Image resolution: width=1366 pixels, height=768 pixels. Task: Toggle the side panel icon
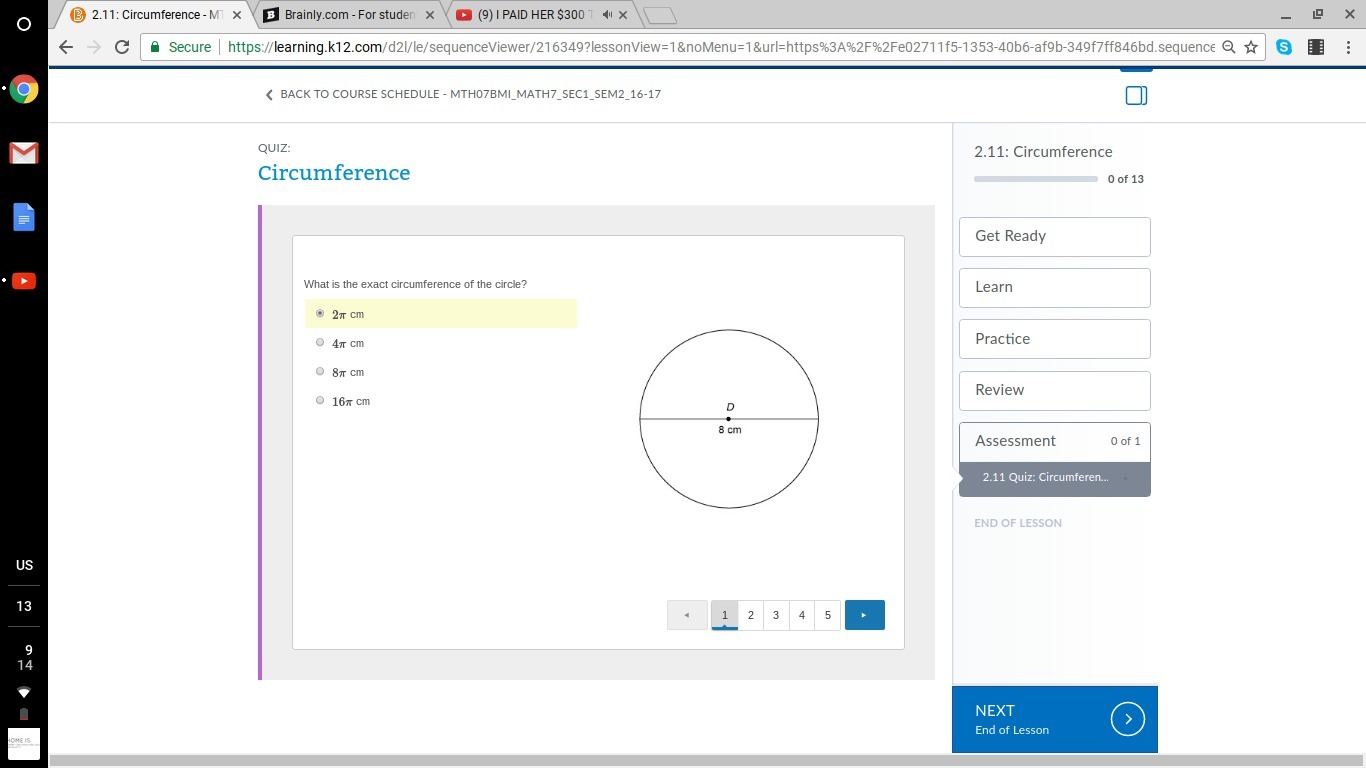[1136, 96]
